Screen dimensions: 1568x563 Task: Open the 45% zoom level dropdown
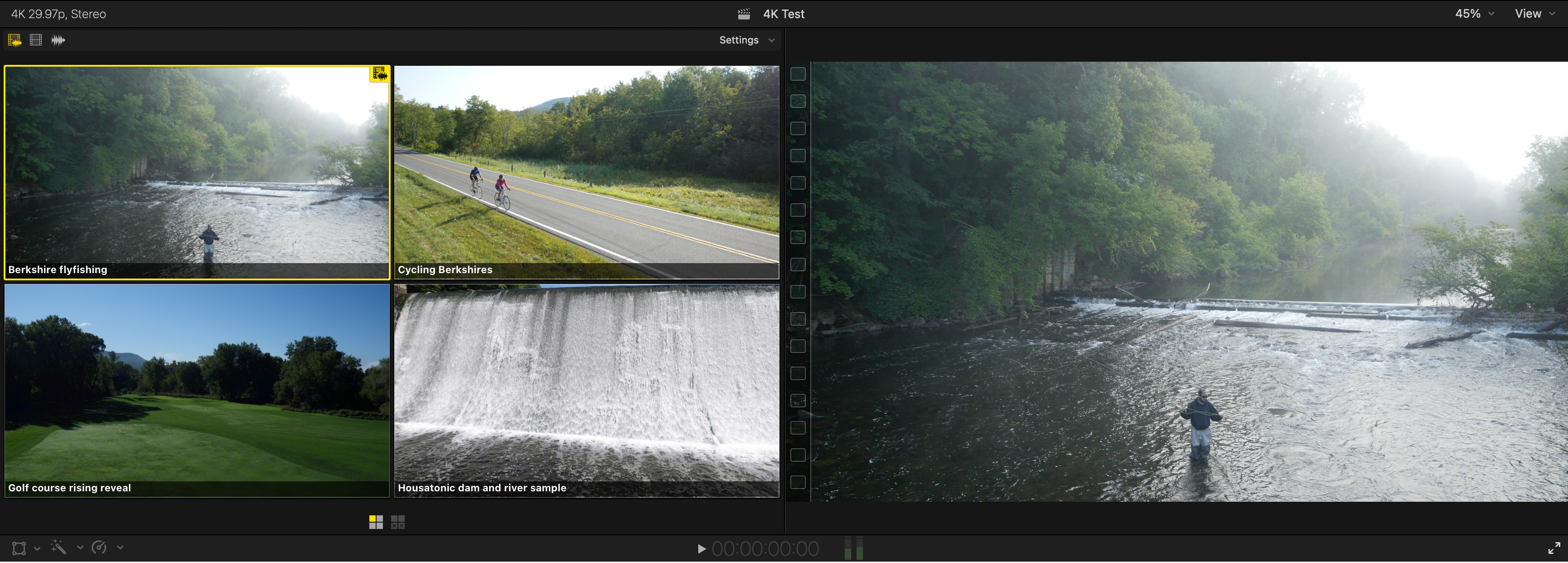point(1474,14)
